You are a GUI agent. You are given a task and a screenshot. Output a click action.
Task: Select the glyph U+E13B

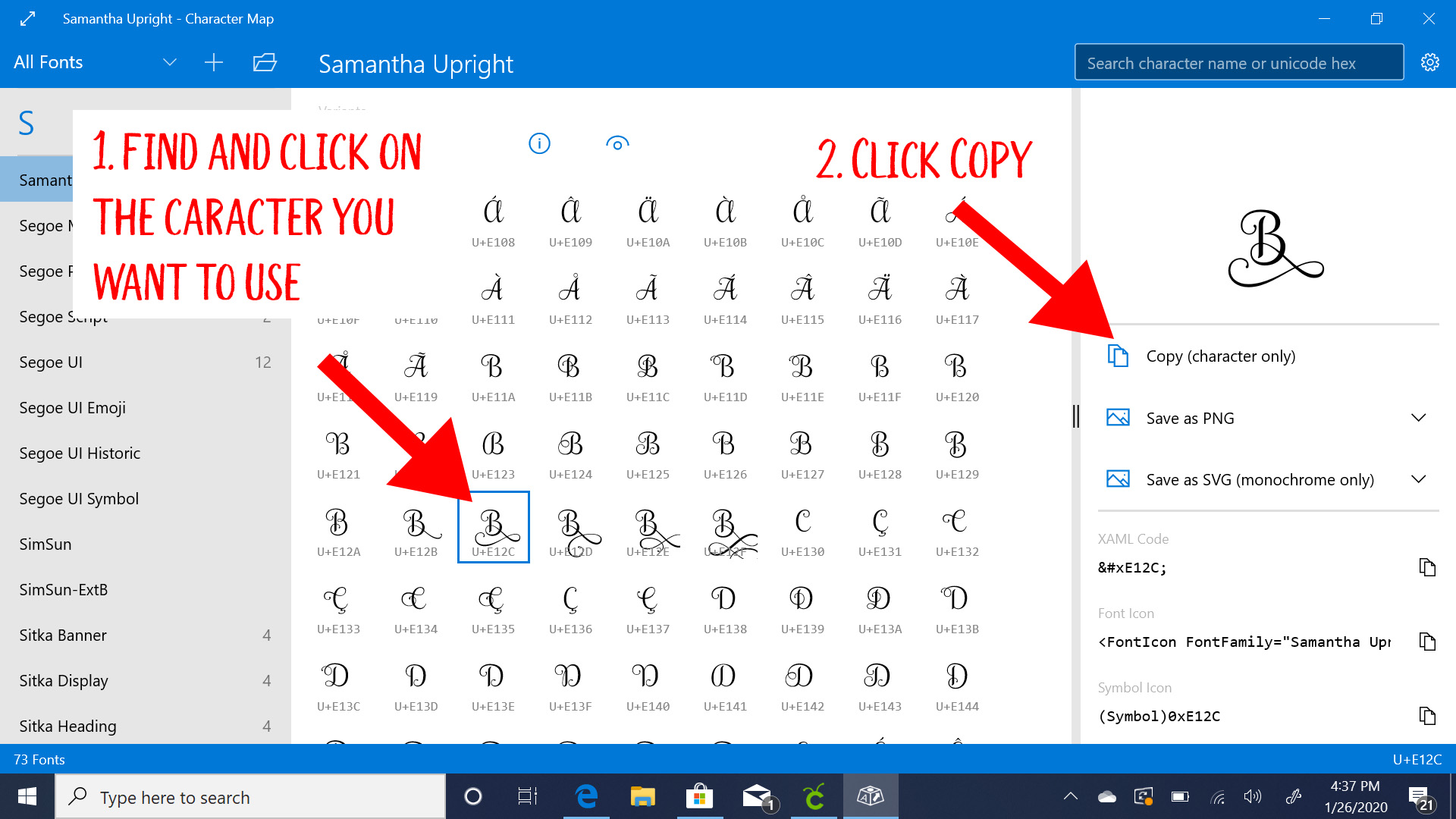click(958, 604)
